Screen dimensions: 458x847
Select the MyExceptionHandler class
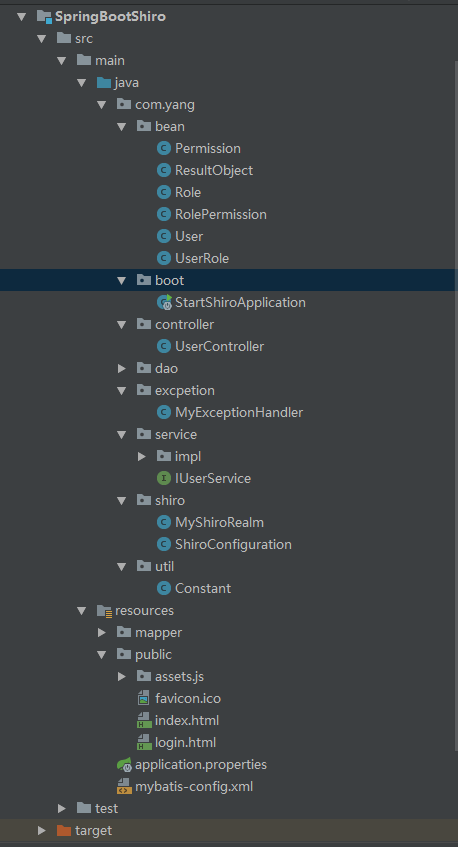point(239,413)
